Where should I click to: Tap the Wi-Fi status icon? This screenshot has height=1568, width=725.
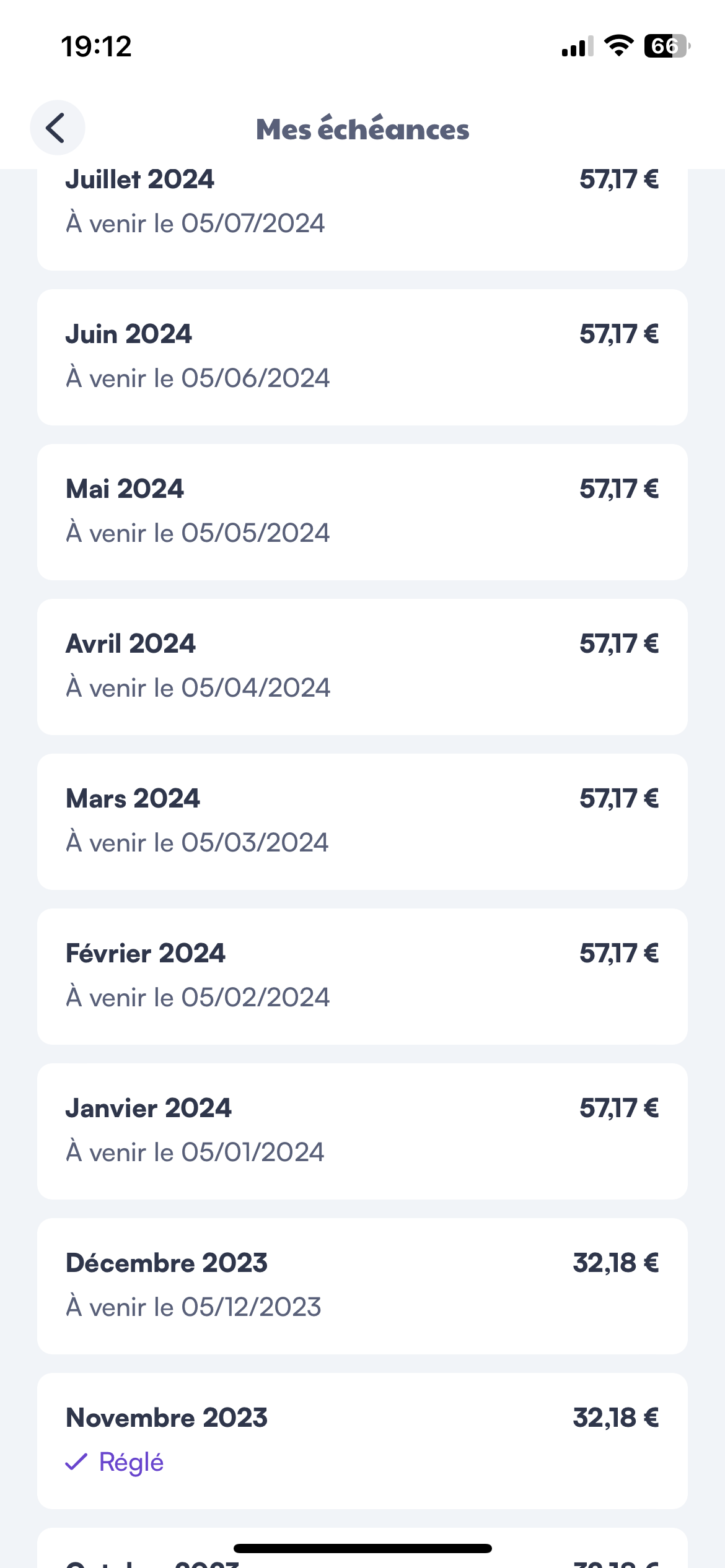pos(618,46)
